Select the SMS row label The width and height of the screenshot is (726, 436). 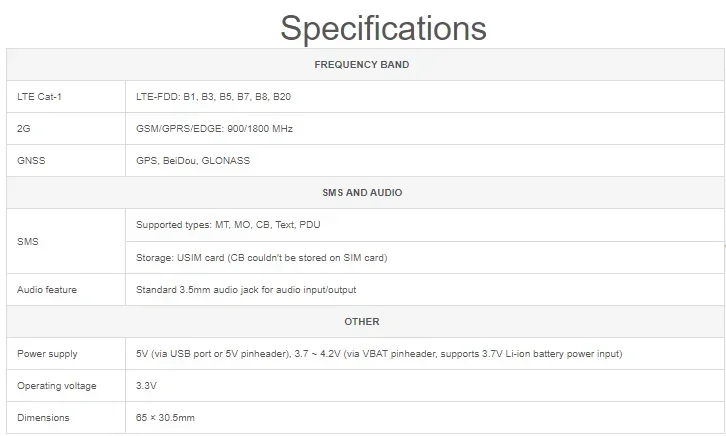click(28, 241)
